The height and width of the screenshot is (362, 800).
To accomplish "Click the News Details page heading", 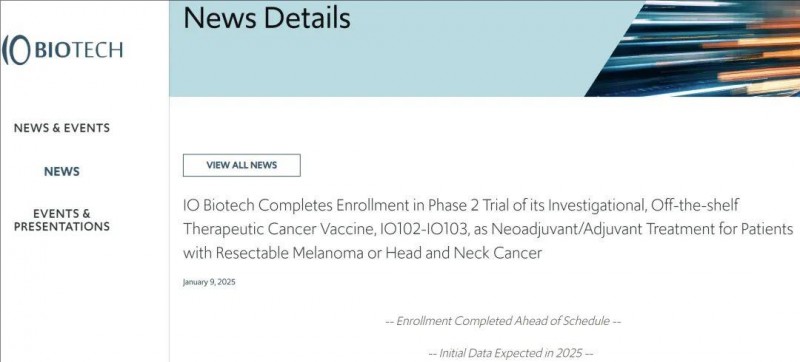I will [267, 17].
